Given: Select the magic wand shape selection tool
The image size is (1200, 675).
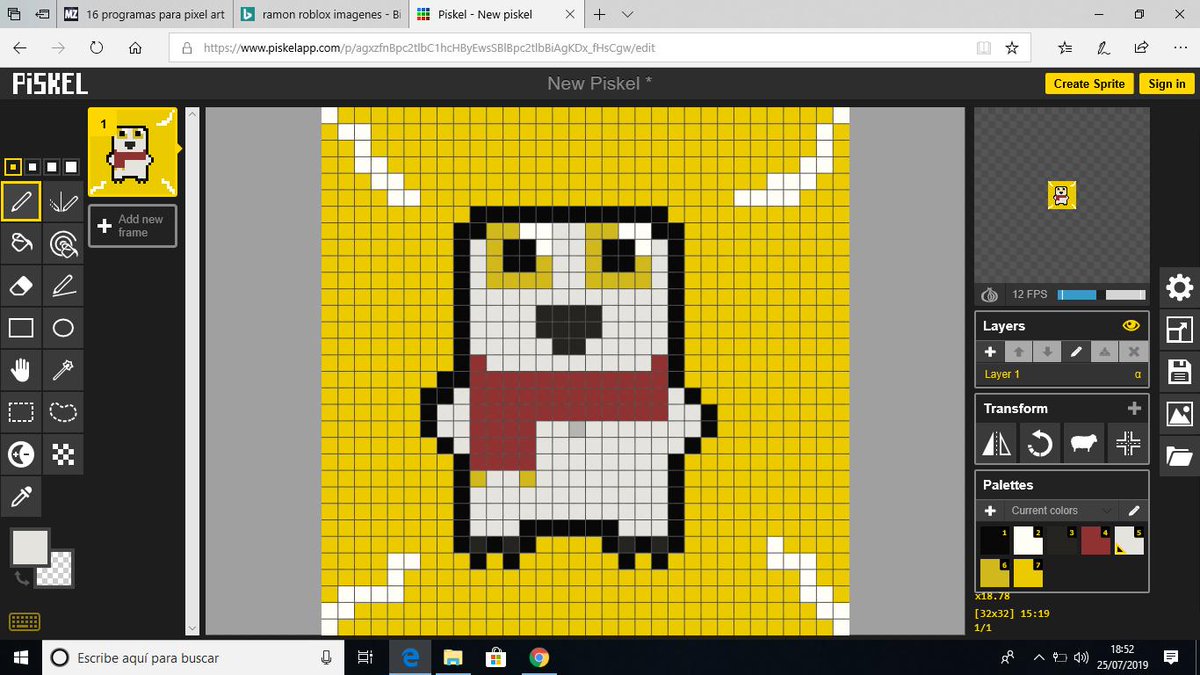Looking at the screenshot, I should click(63, 370).
